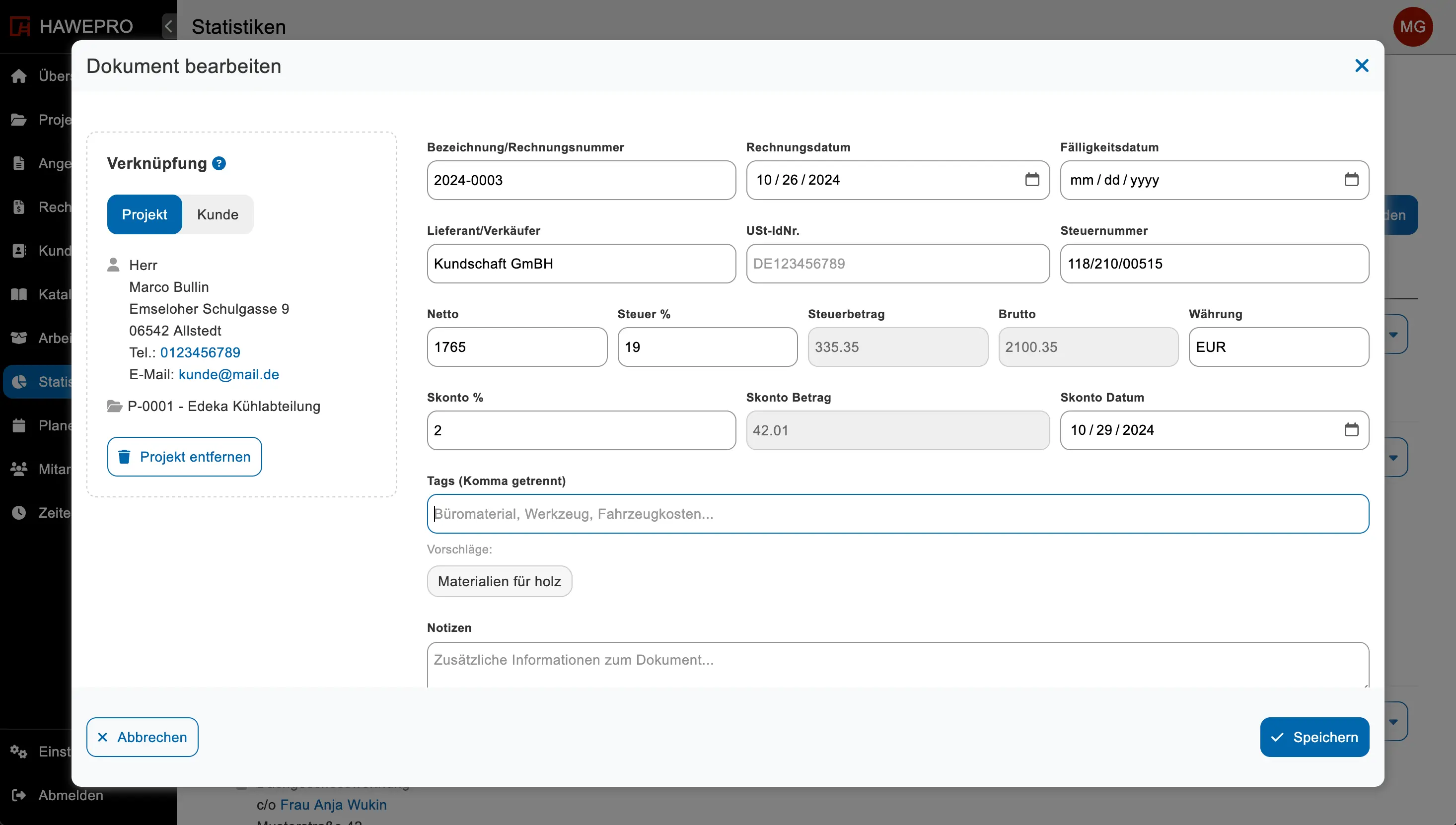The height and width of the screenshot is (825, 1456).
Task: Click the bottom dropdown arrow behind the dialog's right edge
Action: pyautogui.click(x=1393, y=721)
